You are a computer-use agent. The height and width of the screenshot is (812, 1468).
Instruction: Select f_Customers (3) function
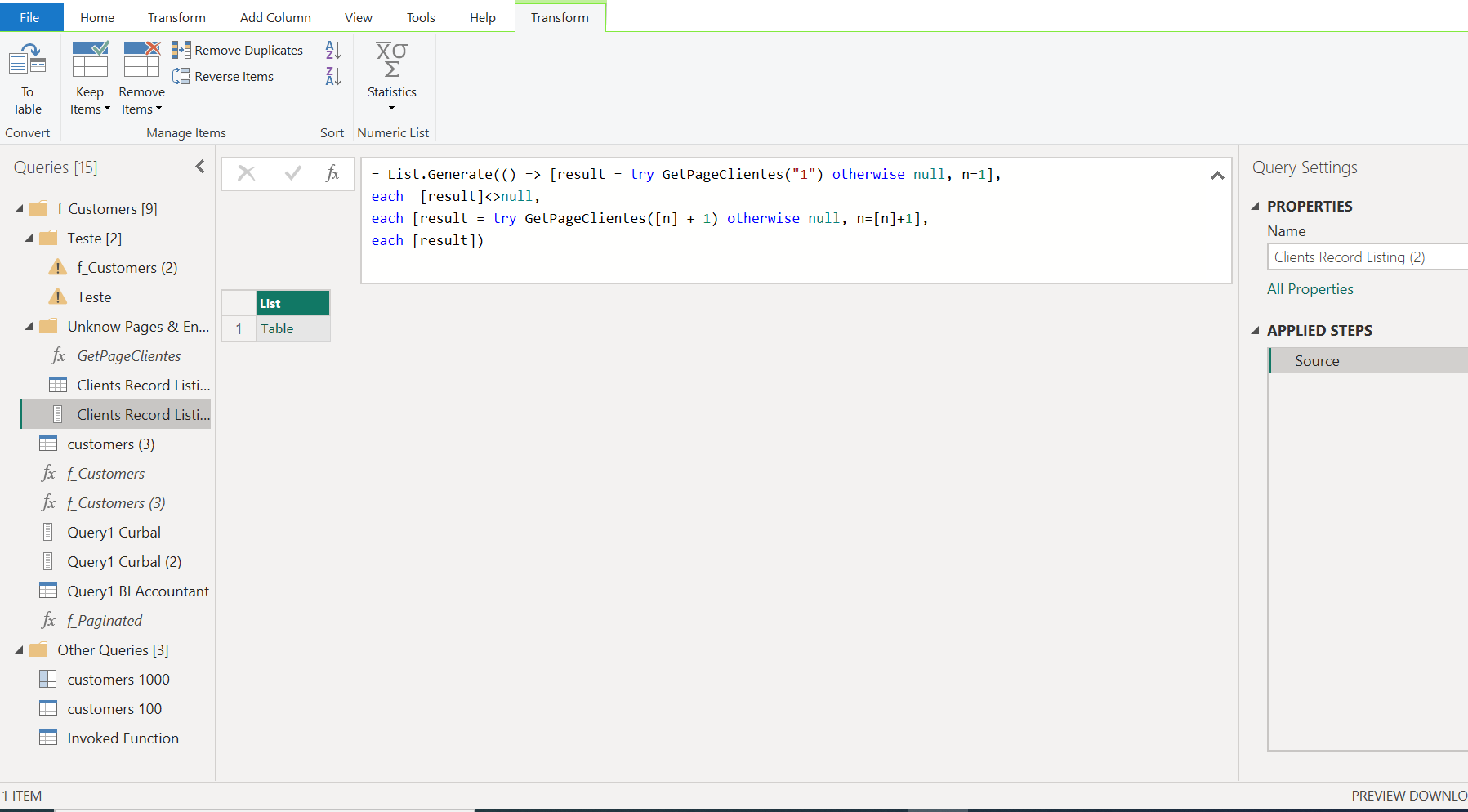pyautogui.click(x=116, y=503)
